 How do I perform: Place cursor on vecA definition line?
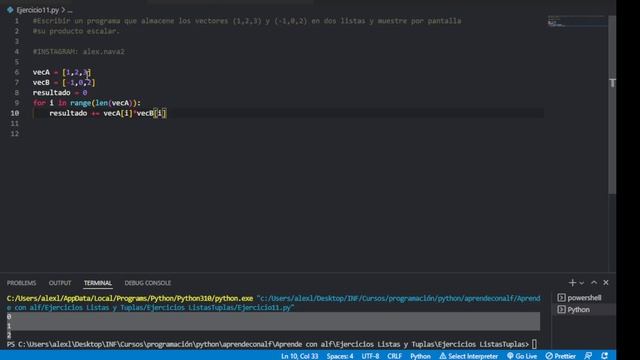click(62, 72)
